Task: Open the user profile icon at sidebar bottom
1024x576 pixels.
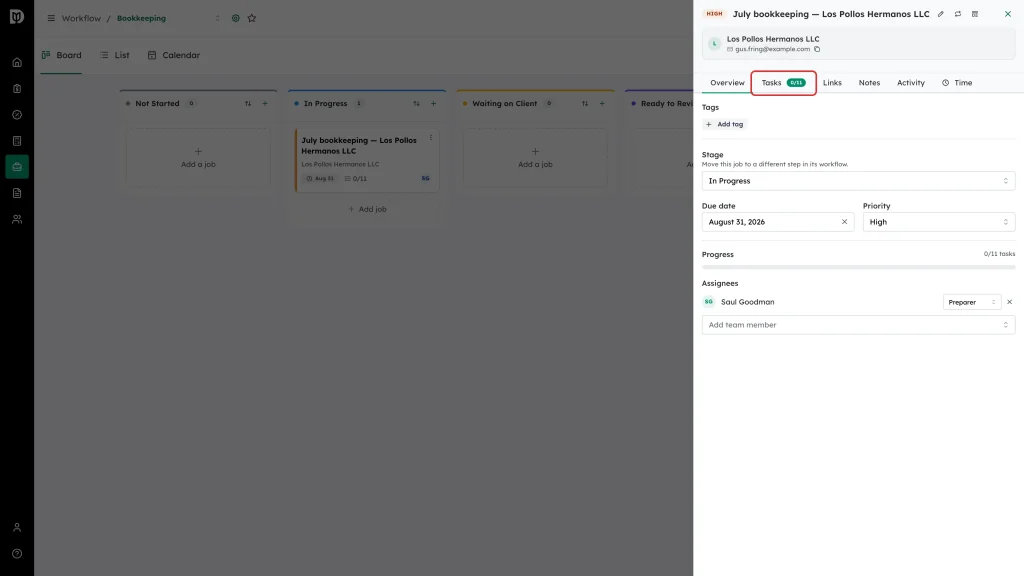Action: [x=17, y=528]
